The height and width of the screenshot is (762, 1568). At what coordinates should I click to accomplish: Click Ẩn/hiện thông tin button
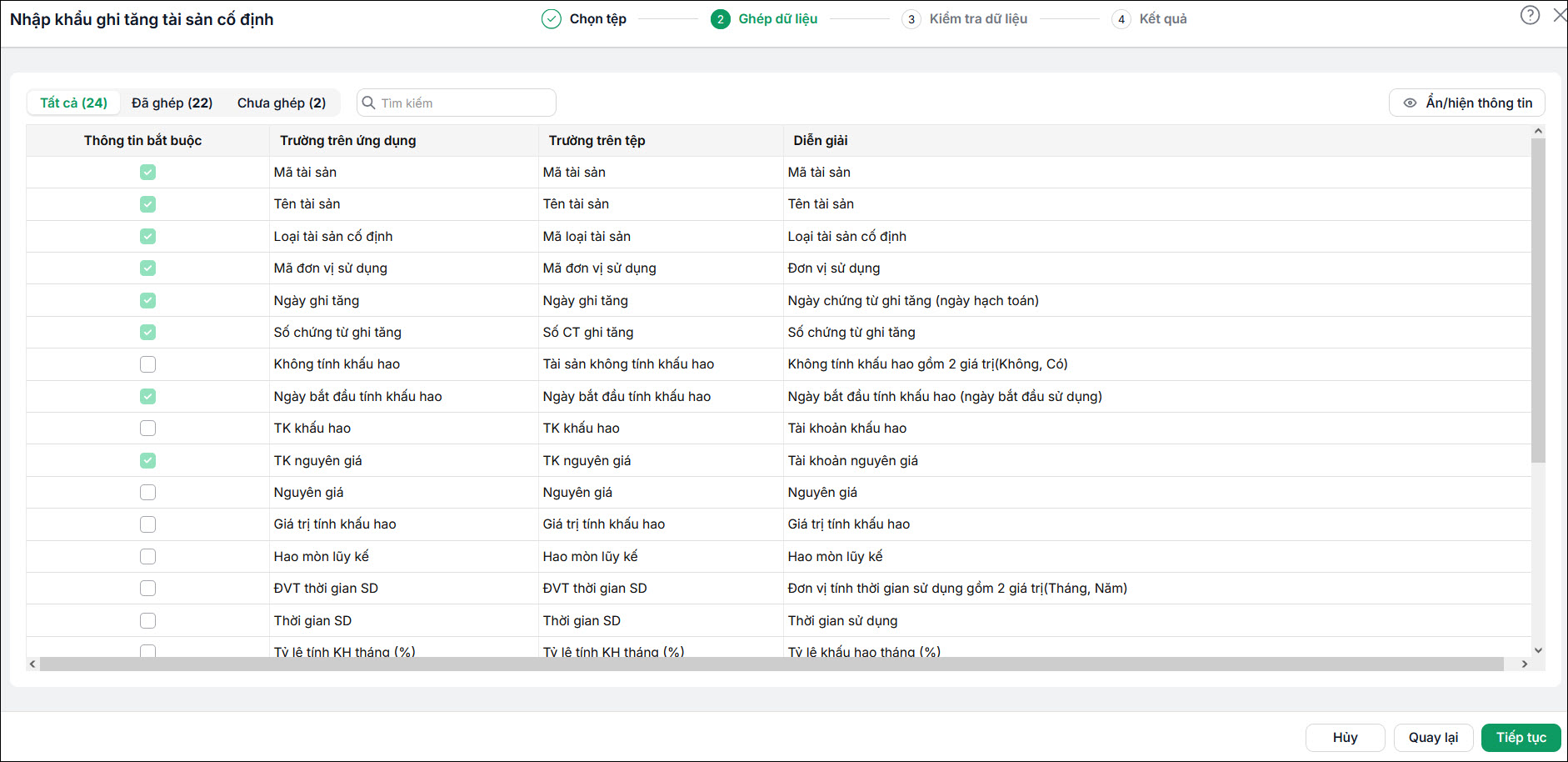click(1467, 103)
